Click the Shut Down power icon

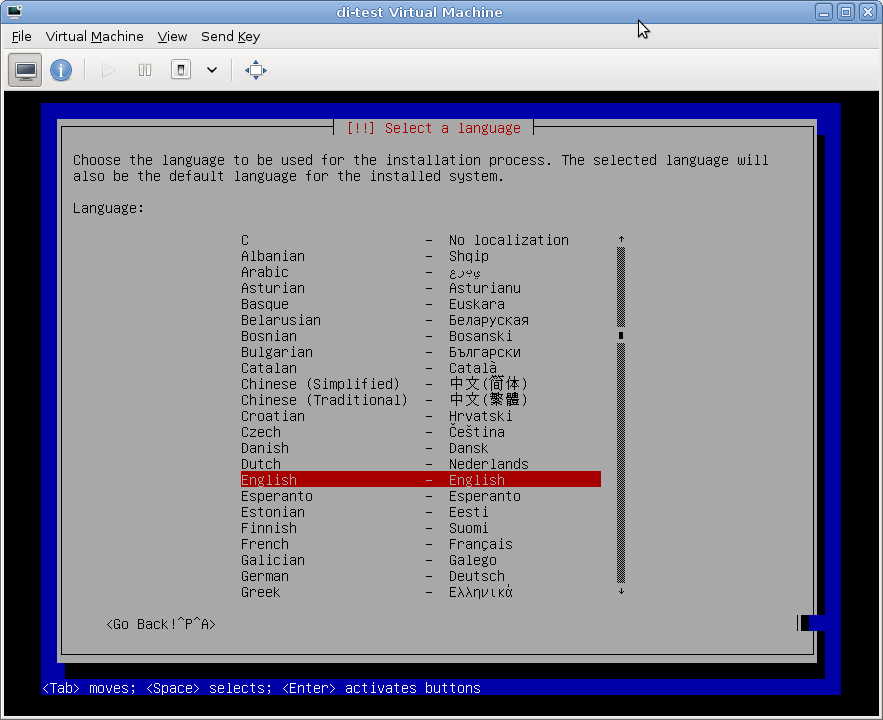pyautogui.click(x=181, y=70)
